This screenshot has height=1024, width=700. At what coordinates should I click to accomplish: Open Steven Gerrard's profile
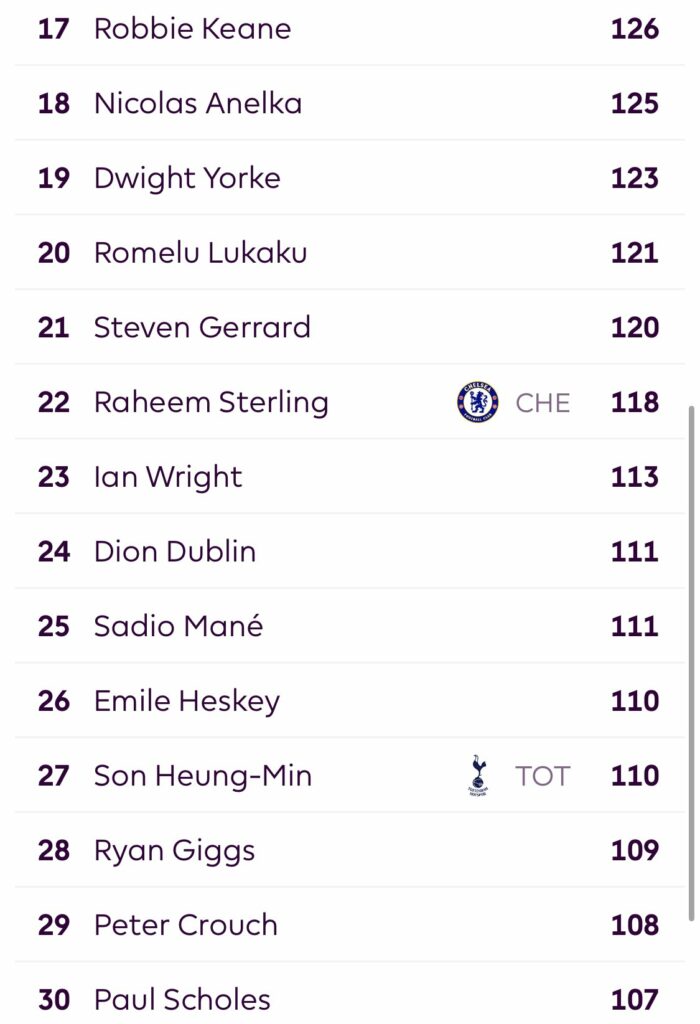[202, 327]
